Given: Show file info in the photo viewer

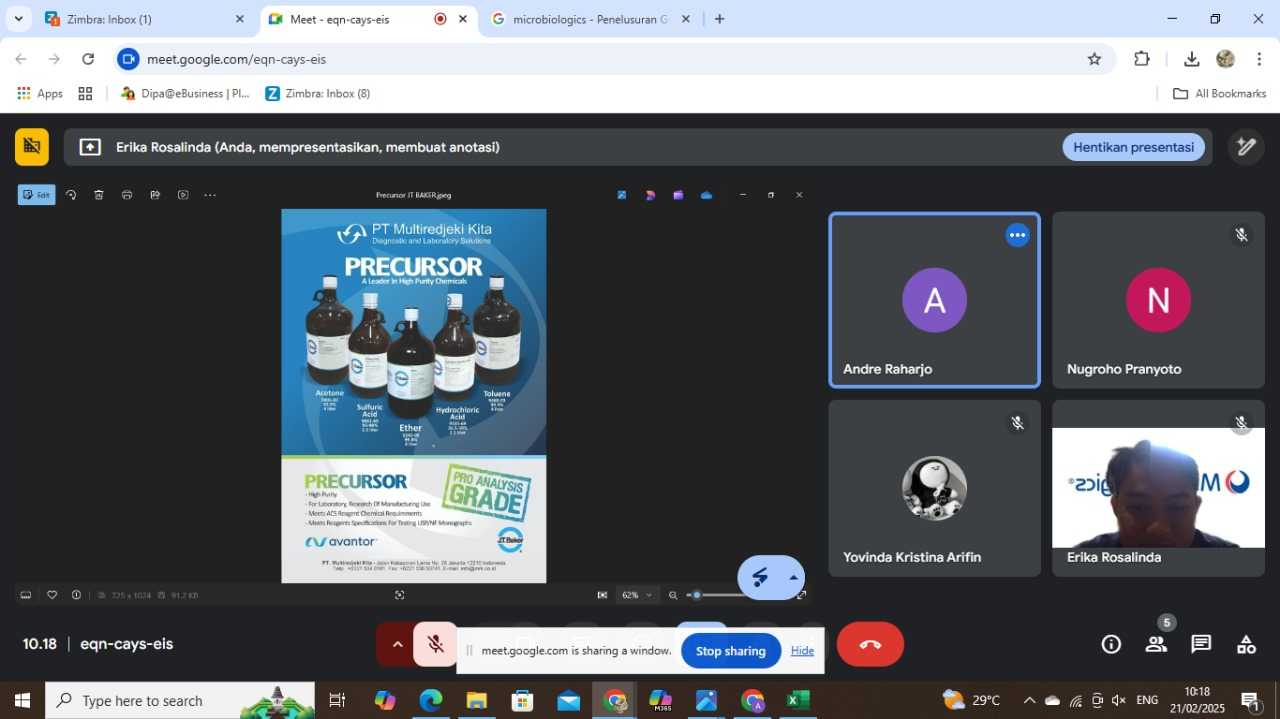Looking at the screenshot, I should pyautogui.click(x=77, y=595).
